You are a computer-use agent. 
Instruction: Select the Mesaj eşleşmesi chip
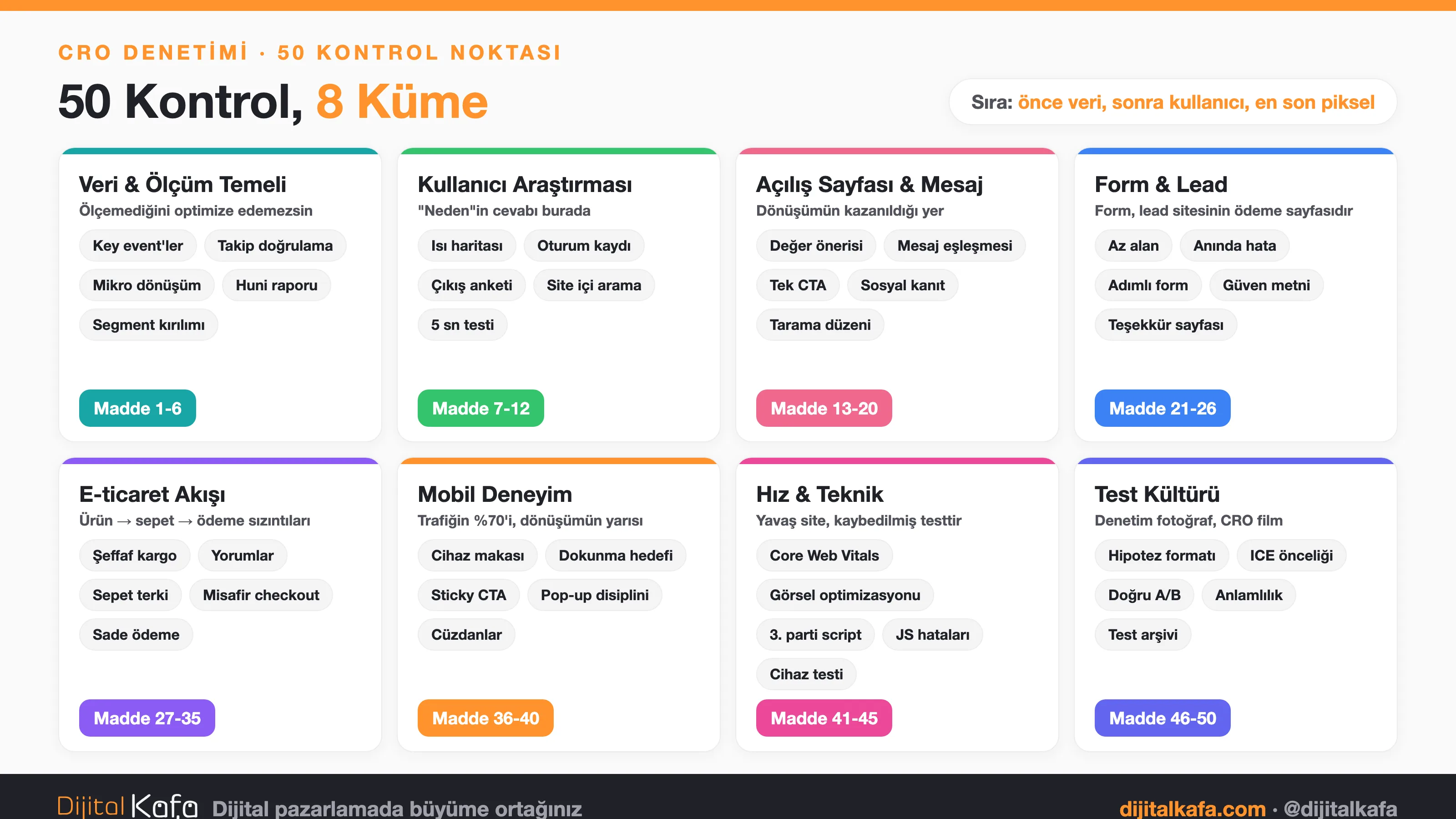point(955,245)
